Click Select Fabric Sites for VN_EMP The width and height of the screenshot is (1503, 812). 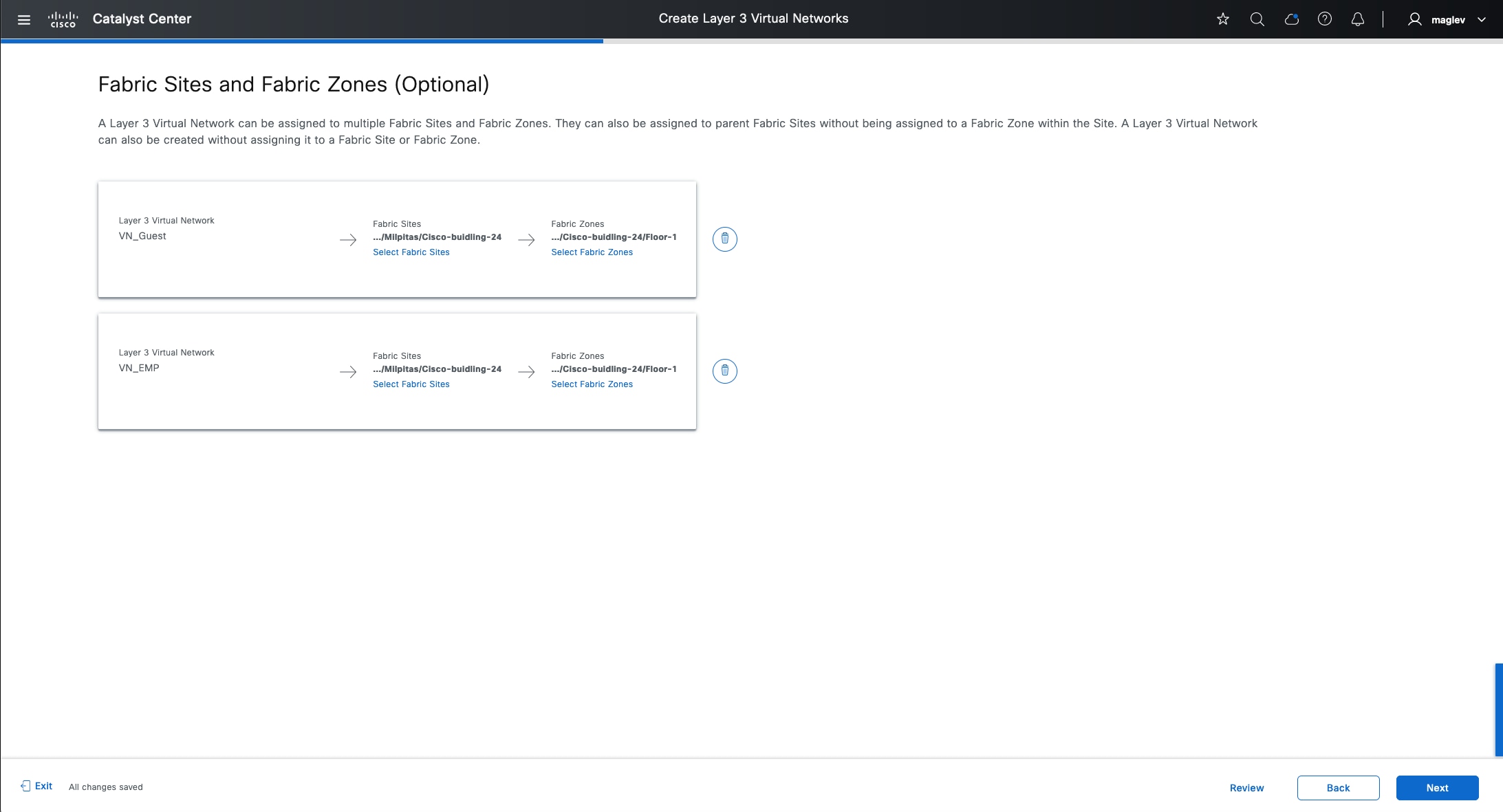pos(411,384)
